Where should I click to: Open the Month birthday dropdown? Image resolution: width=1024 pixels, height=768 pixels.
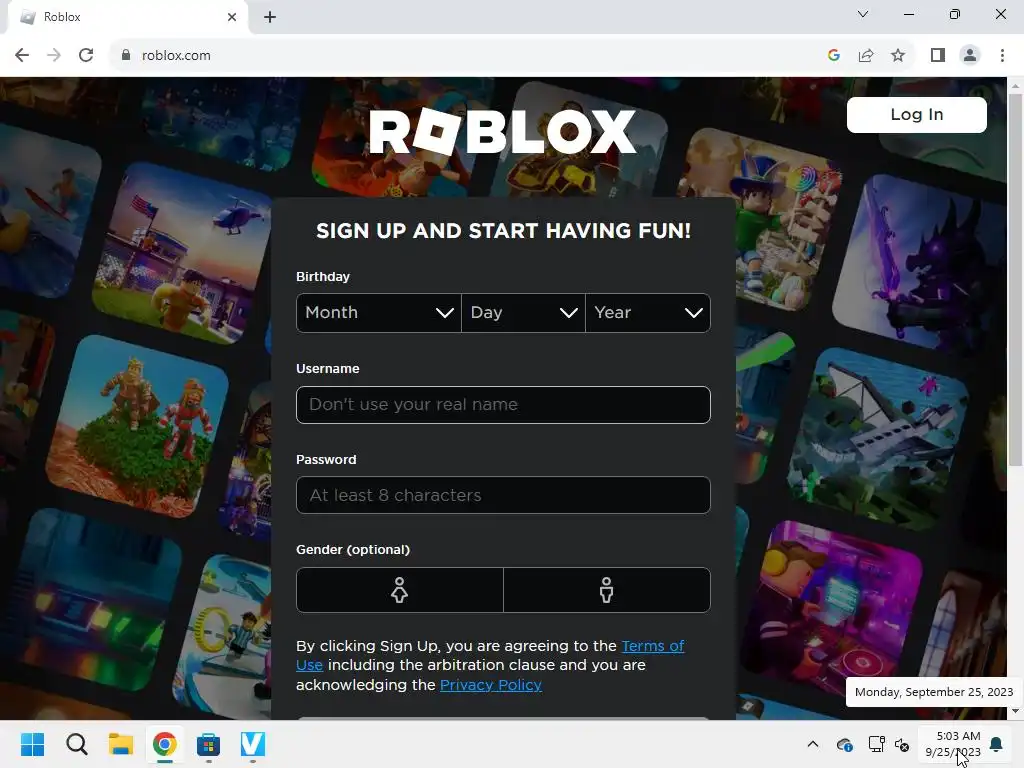point(379,313)
